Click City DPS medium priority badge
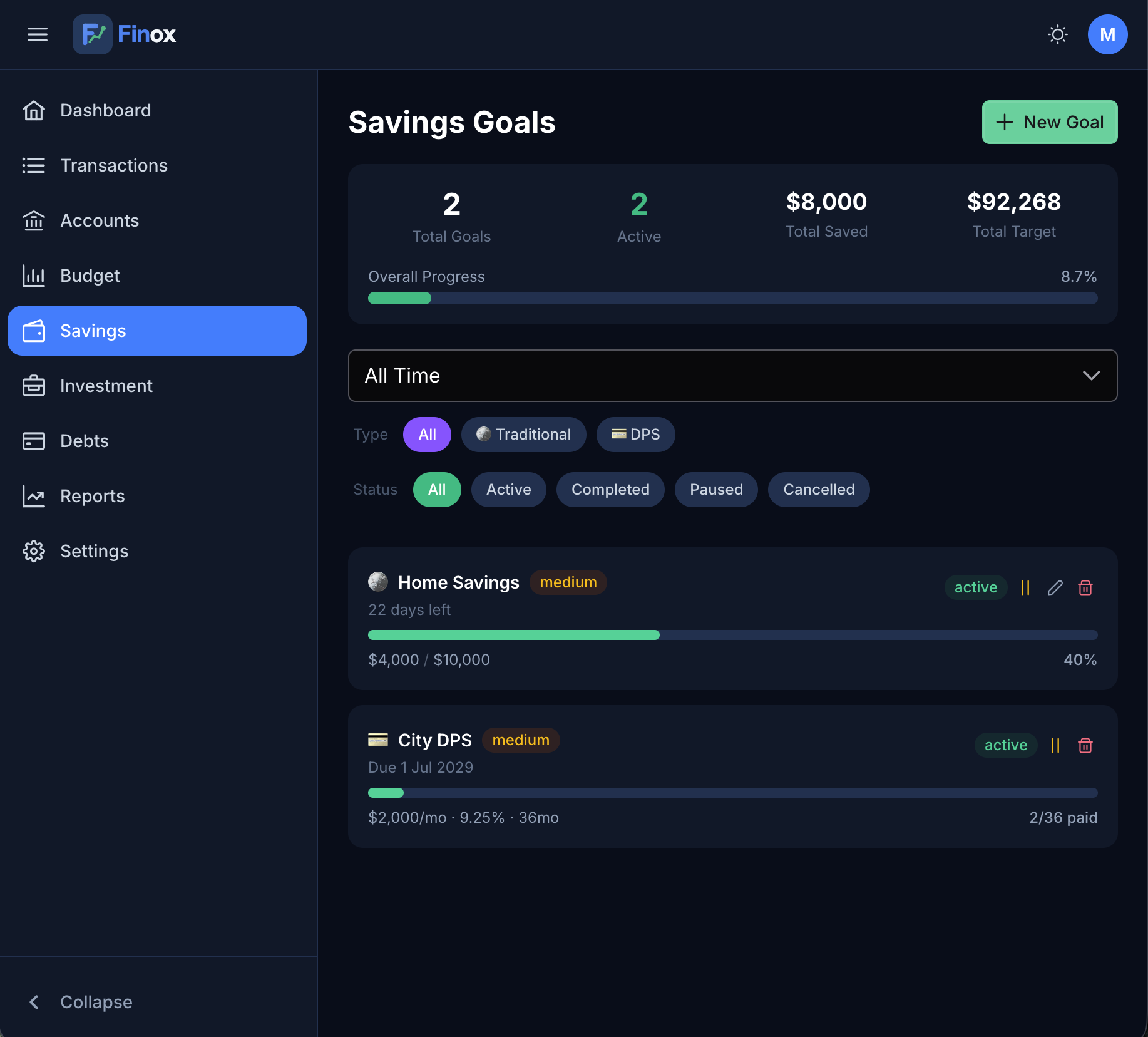 (x=521, y=740)
